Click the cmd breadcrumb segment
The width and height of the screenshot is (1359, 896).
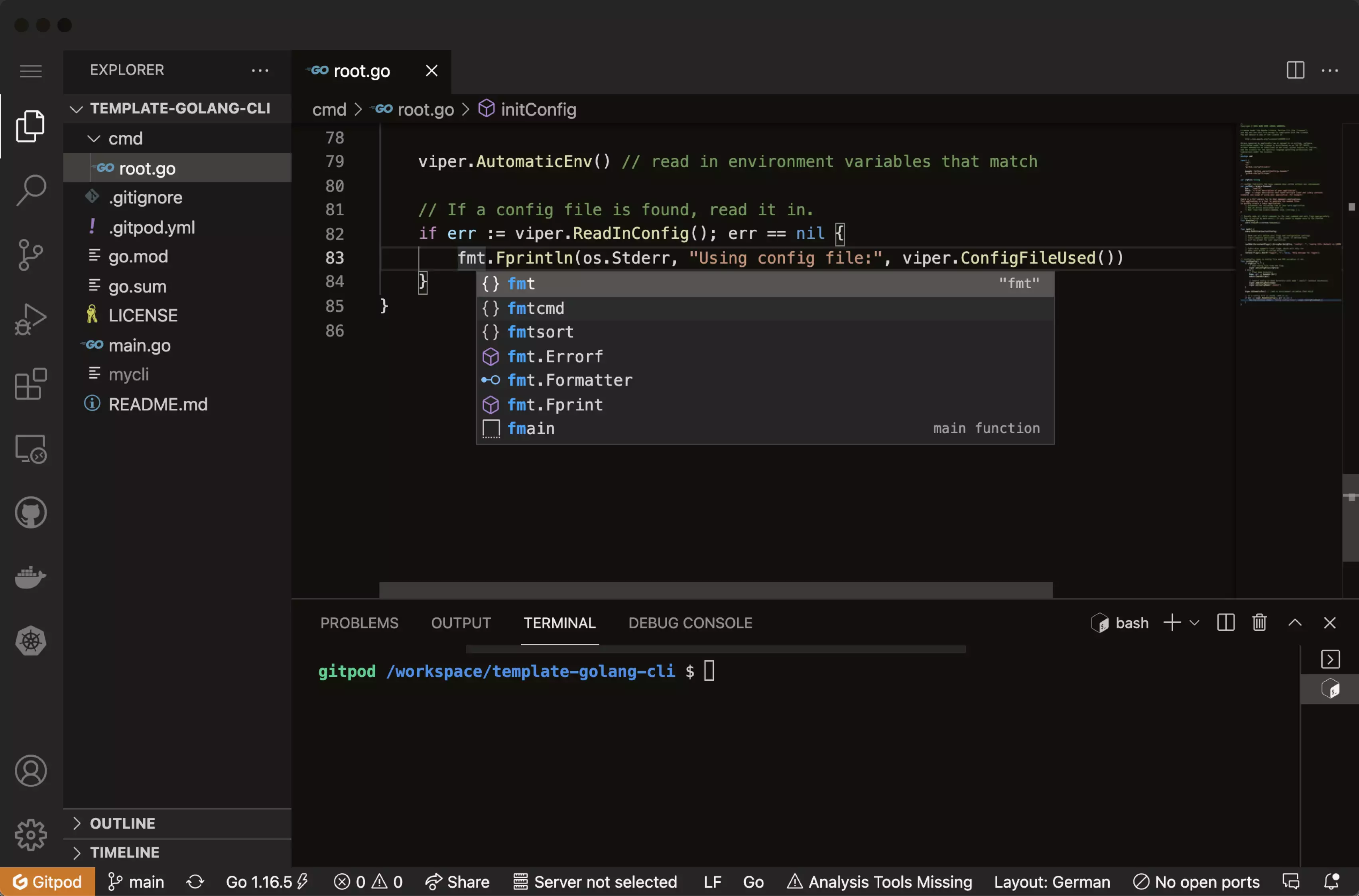tap(329, 109)
